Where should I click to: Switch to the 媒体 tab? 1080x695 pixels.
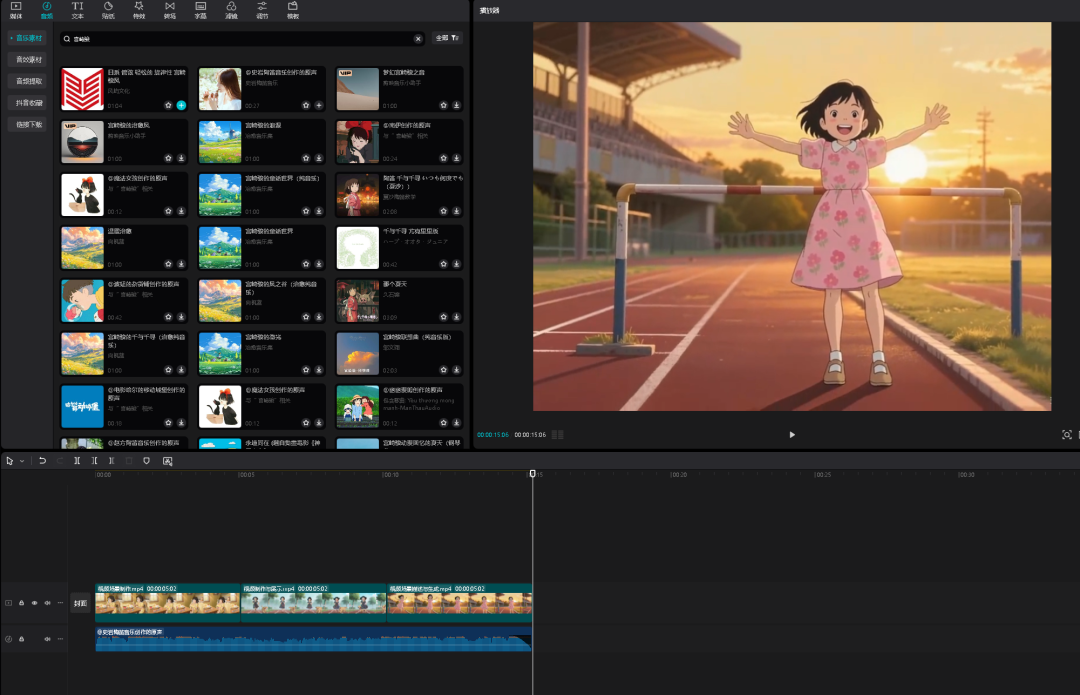click(x=16, y=10)
